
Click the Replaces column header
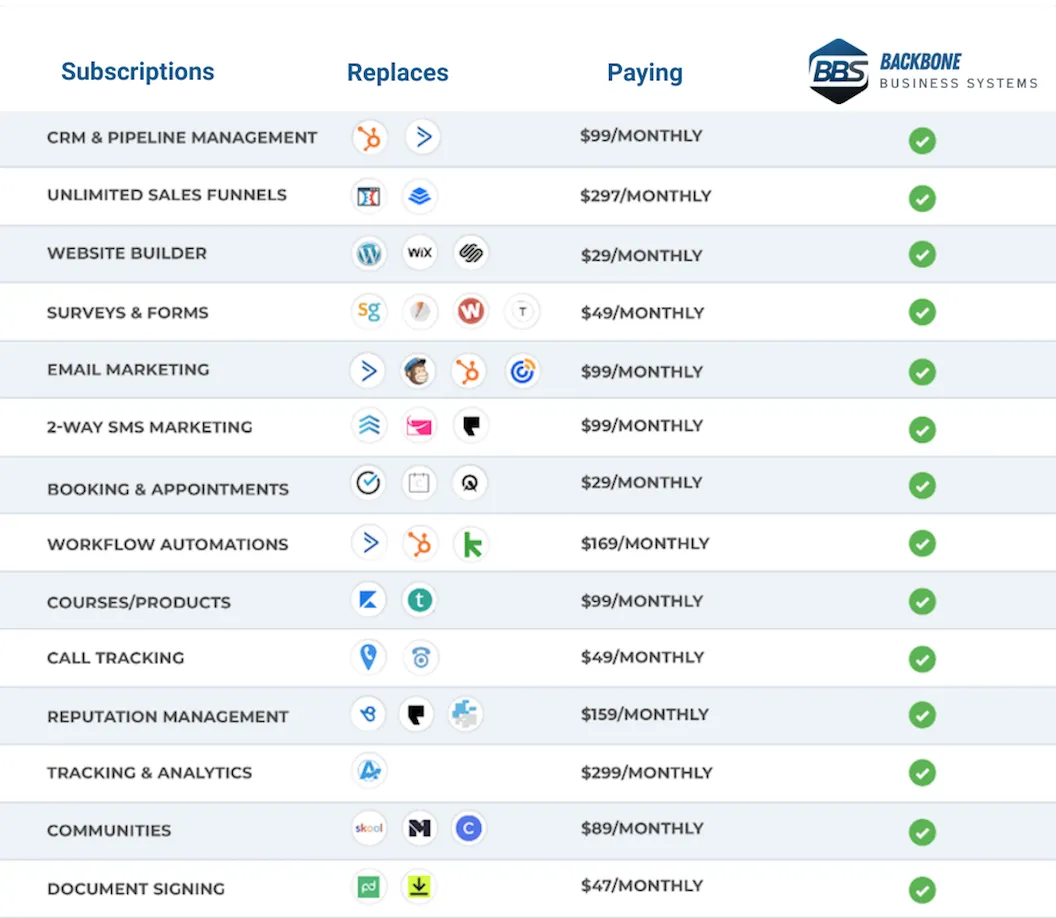[x=397, y=72]
